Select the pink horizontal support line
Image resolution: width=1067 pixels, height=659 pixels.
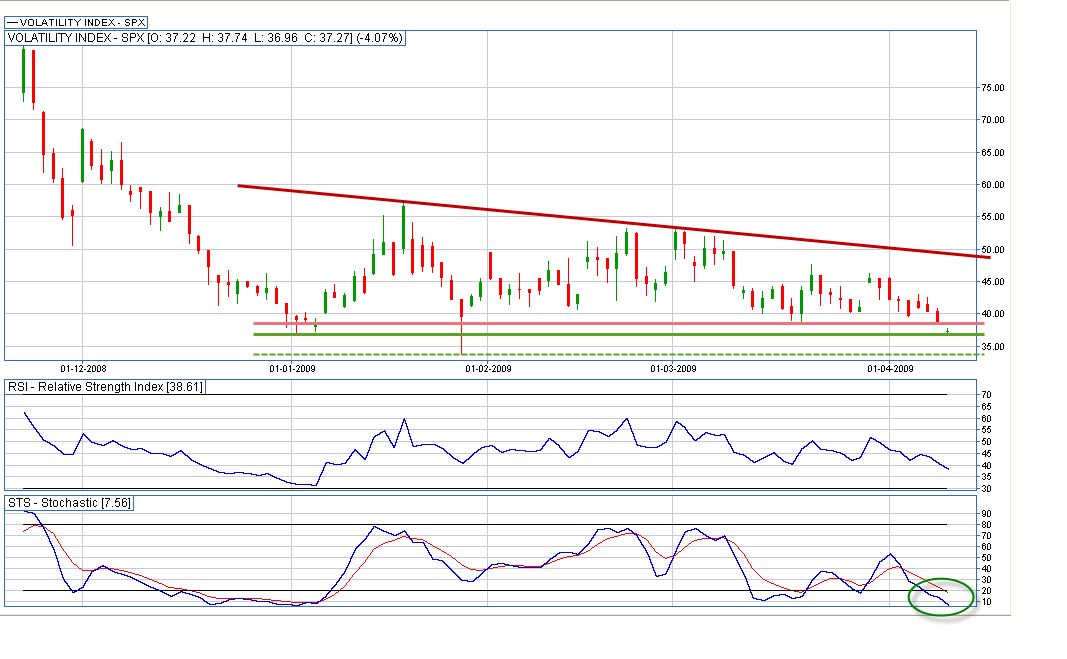coord(600,323)
